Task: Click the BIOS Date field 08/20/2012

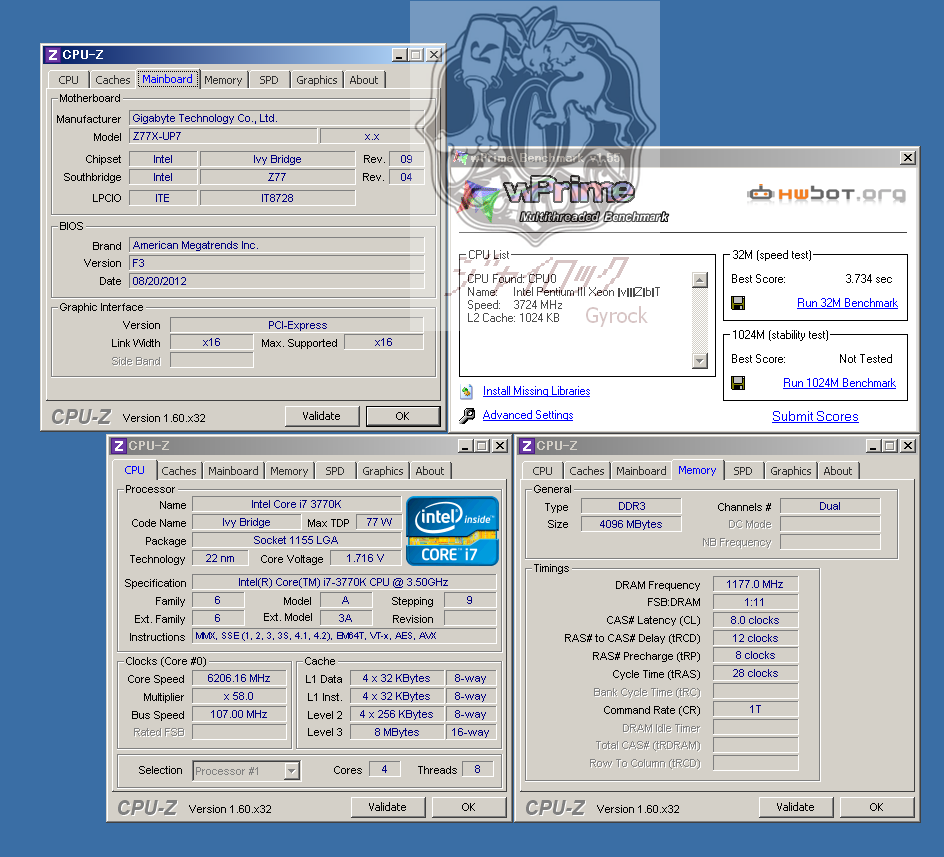Action: [277, 281]
